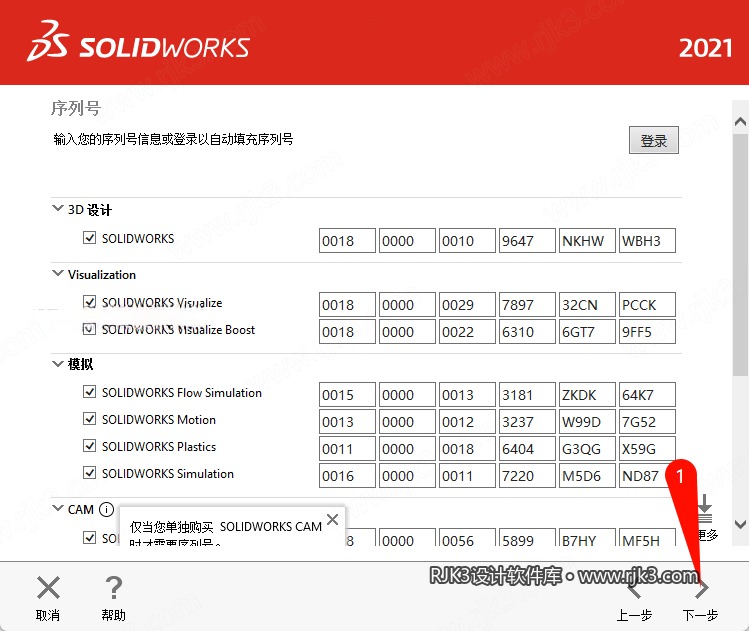Viewport: 749px width, 631px height.
Task: Toggle the CAM product checkbox
Action: coord(89,537)
